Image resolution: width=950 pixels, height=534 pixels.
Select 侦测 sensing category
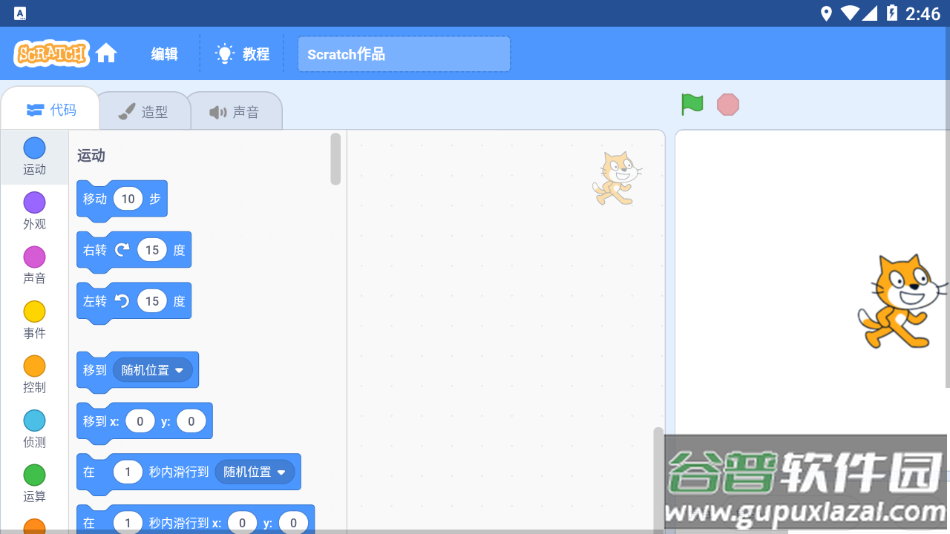(x=35, y=429)
